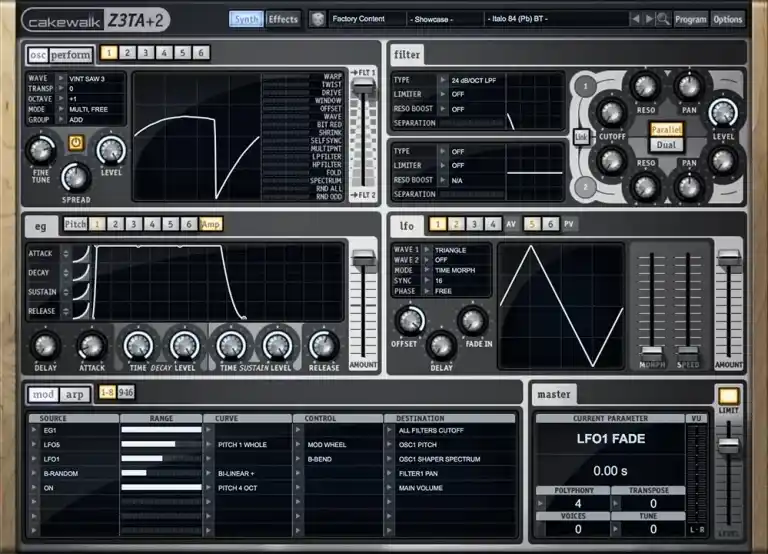This screenshot has height=554, width=768.
Task: Open the Polyphony value dropdown
Action: coord(541,503)
